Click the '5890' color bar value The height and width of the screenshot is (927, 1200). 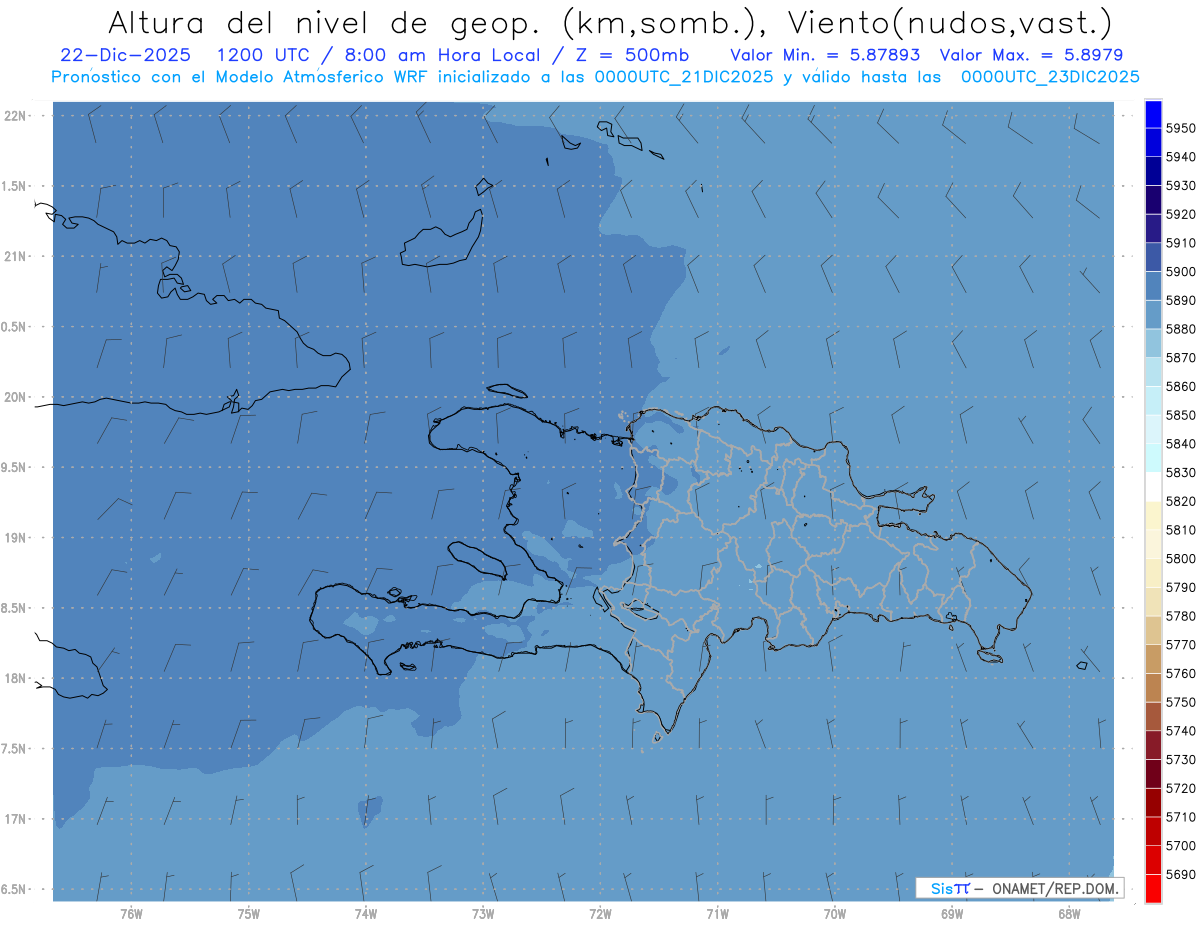1180,300
